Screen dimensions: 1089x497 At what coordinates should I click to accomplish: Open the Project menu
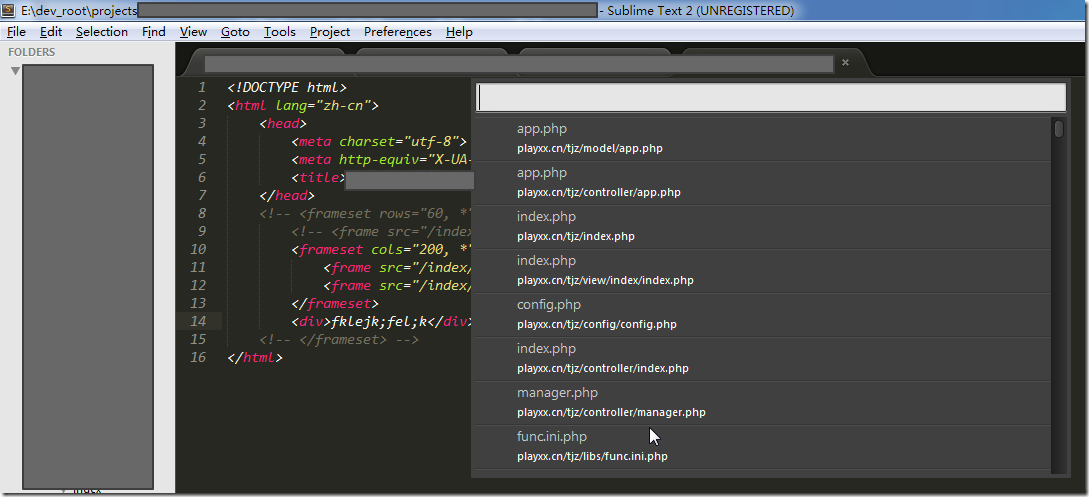(x=330, y=32)
